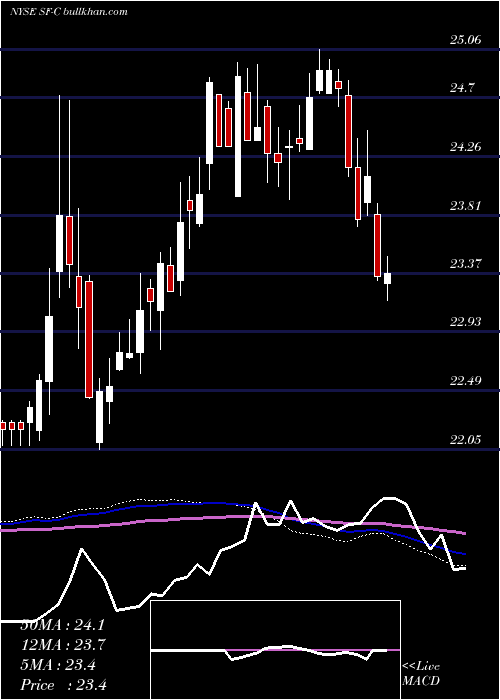Click the 12MA : 23.7 reading

(62, 645)
